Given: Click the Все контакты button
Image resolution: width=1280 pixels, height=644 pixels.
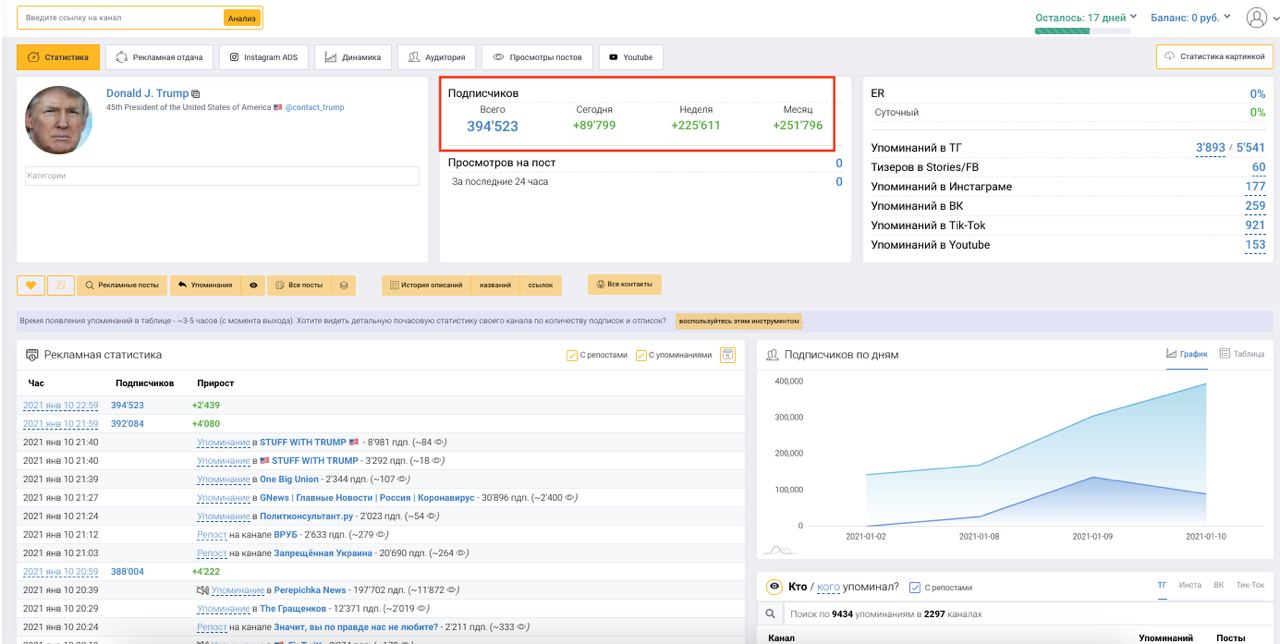Looking at the screenshot, I should (624, 284).
